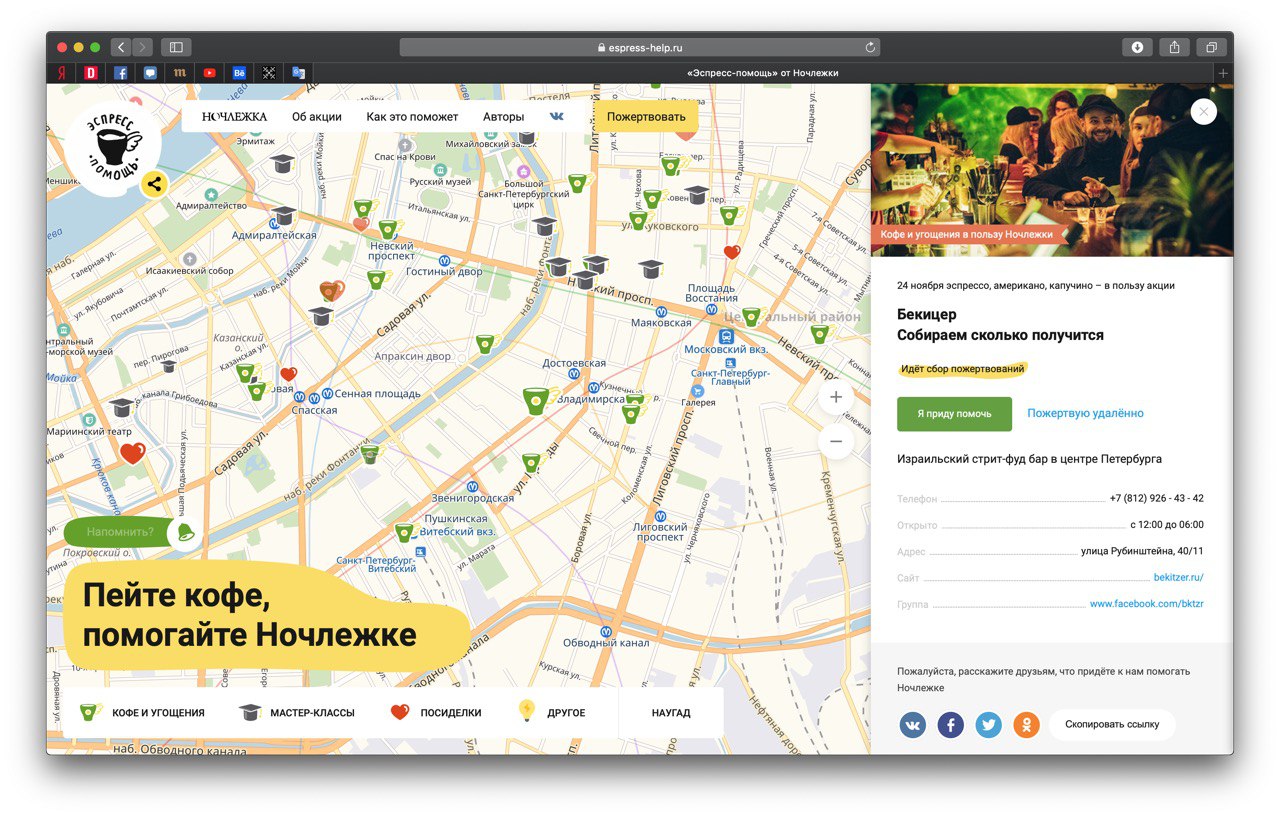The height and width of the screenshot is (816, 1280).
Task: Open the pinned Google Translate tab
Action: click(298, 73)
